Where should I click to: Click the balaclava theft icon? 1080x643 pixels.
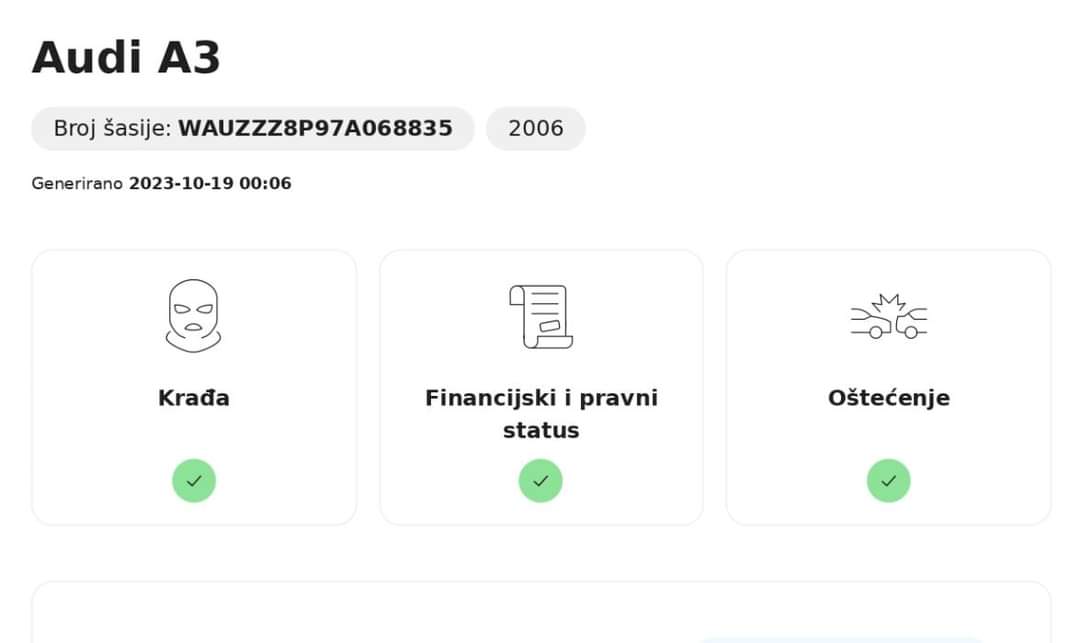(x=194, y=316)
